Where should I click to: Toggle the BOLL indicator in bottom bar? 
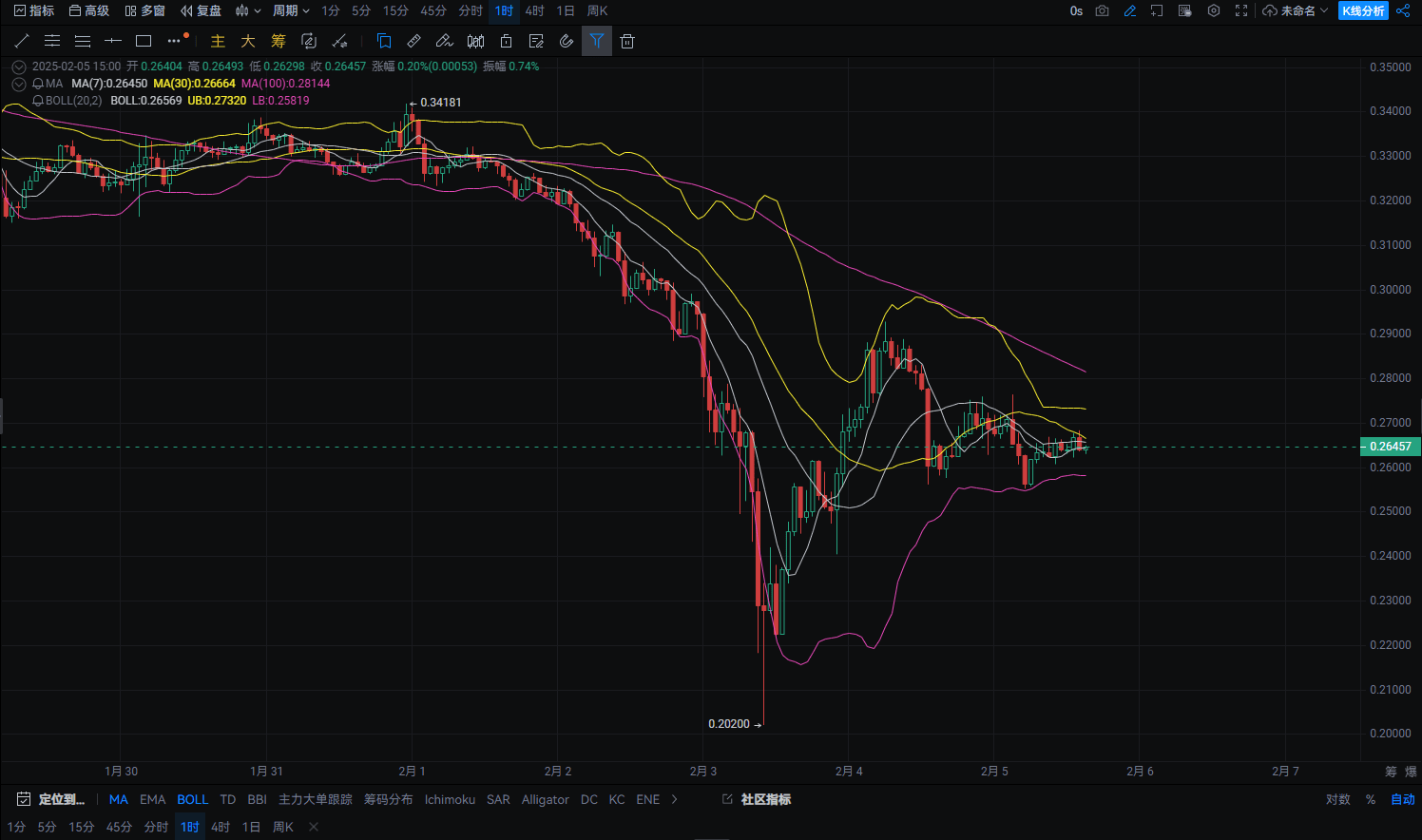pyautogui.click(x=192, y=799)
